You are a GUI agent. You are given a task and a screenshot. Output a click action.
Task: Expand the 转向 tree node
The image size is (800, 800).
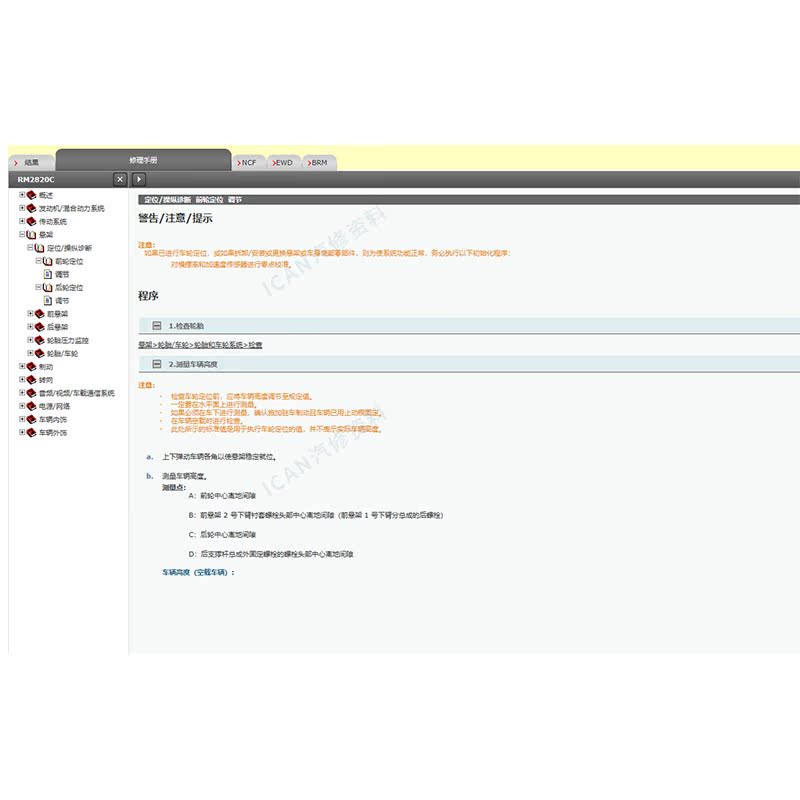tap(22, 380)
